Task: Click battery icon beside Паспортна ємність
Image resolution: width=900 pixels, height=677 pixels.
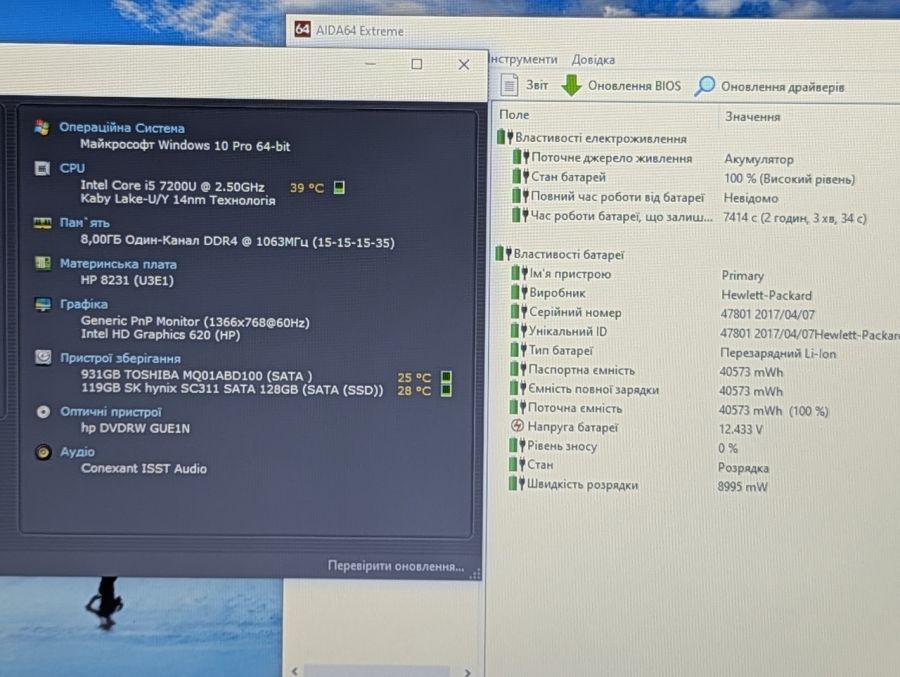Action: pyautogui.click(x=518, y=369)
